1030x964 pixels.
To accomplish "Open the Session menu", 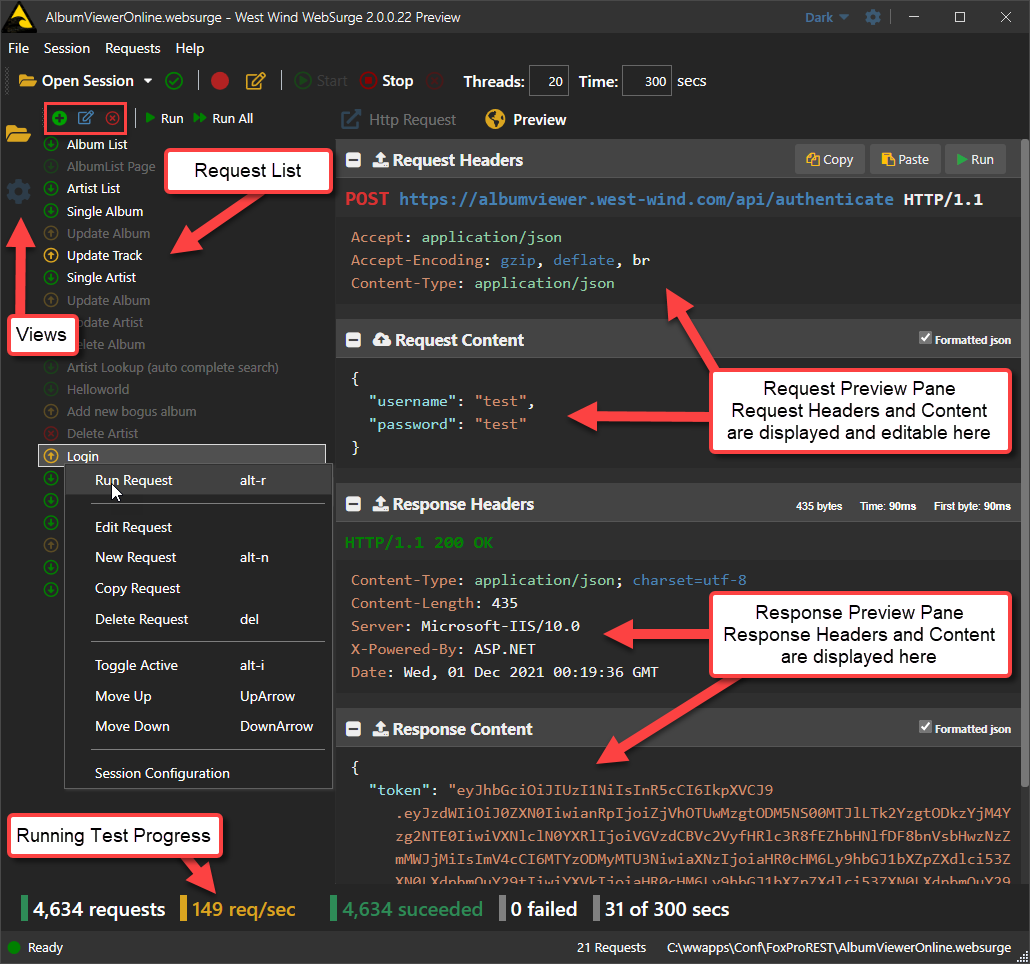I will click(66, 49).
